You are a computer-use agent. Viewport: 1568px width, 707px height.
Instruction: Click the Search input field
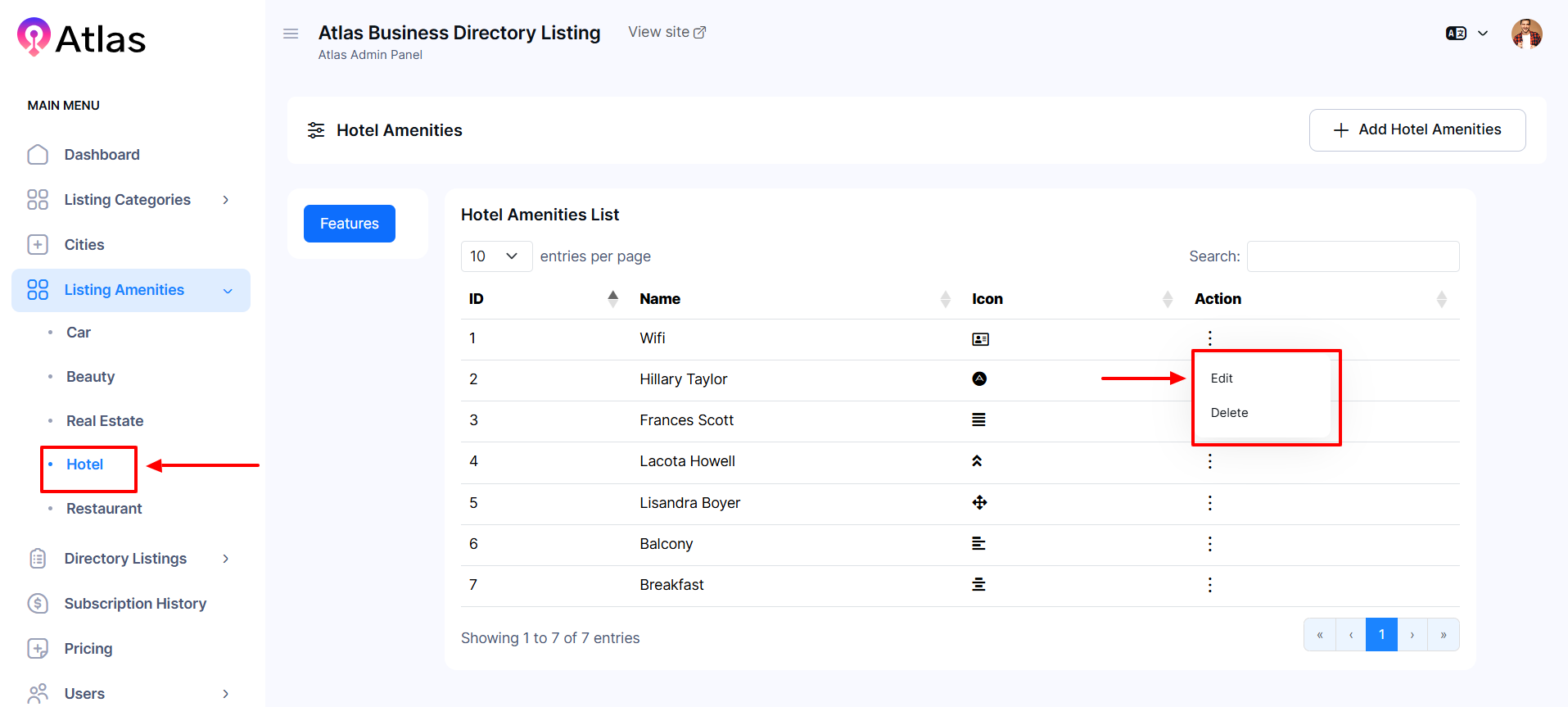tap(1353, 256)
